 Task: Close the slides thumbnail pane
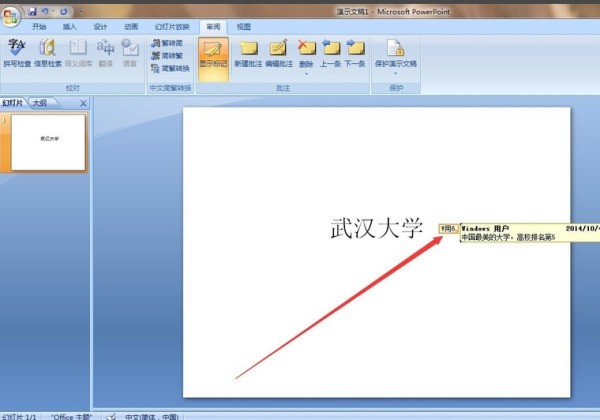click(x=83, y=103)
